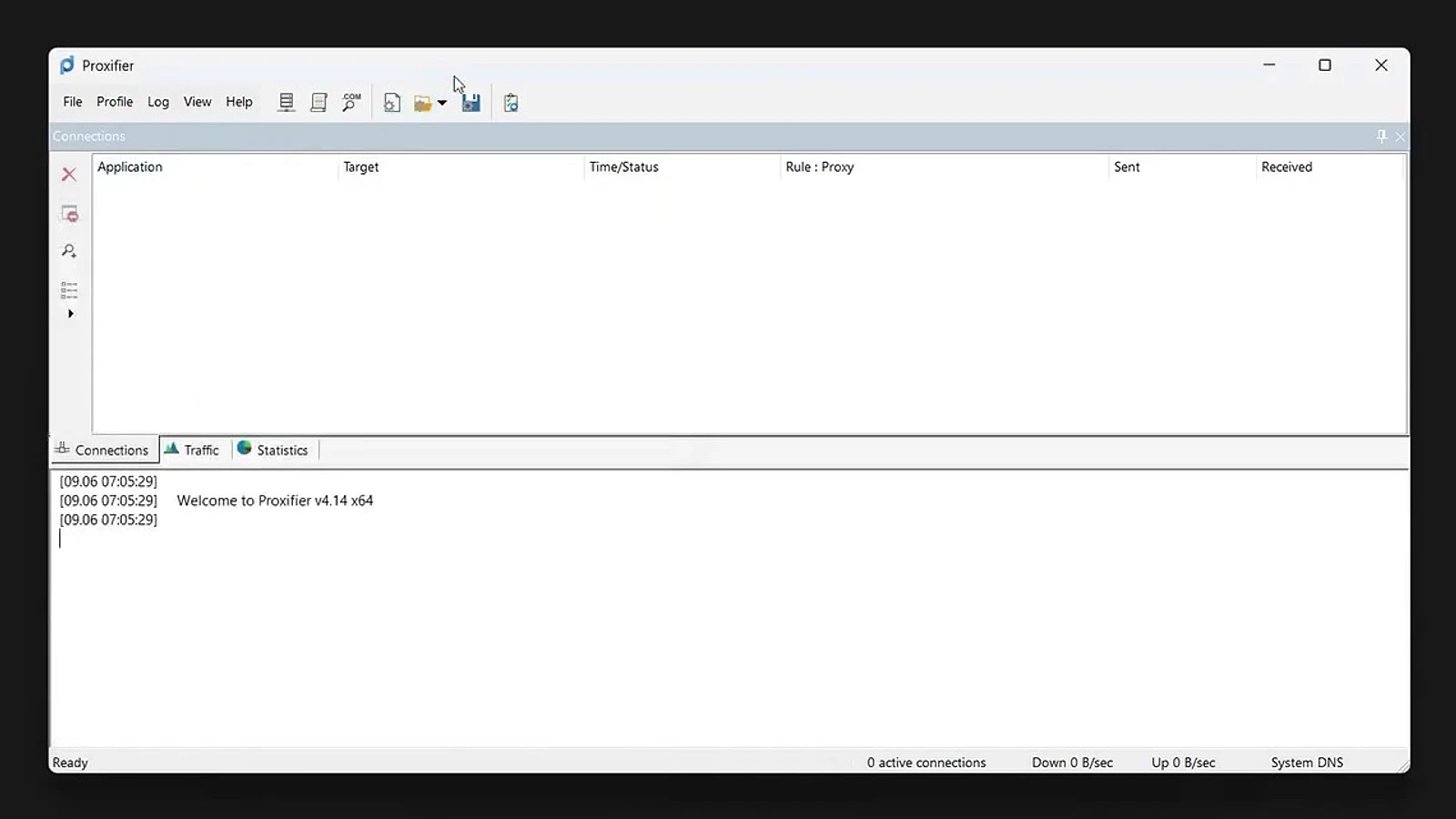This screenshot has width=1456, height=819.
Task: Expand the open profile dropdown arrow
Action: [x=442, y=103]
